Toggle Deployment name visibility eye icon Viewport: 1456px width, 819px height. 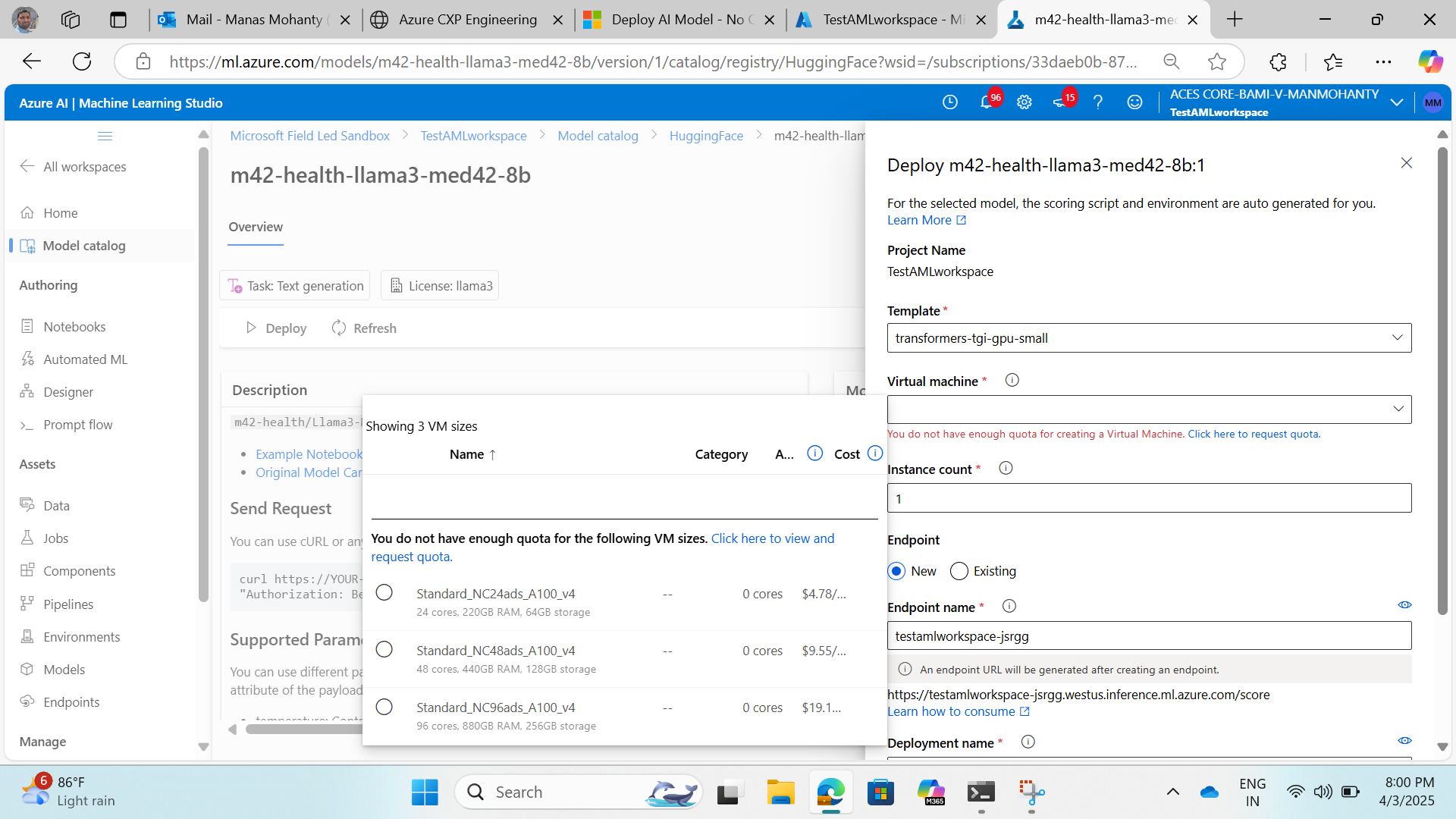[1404, 741]
